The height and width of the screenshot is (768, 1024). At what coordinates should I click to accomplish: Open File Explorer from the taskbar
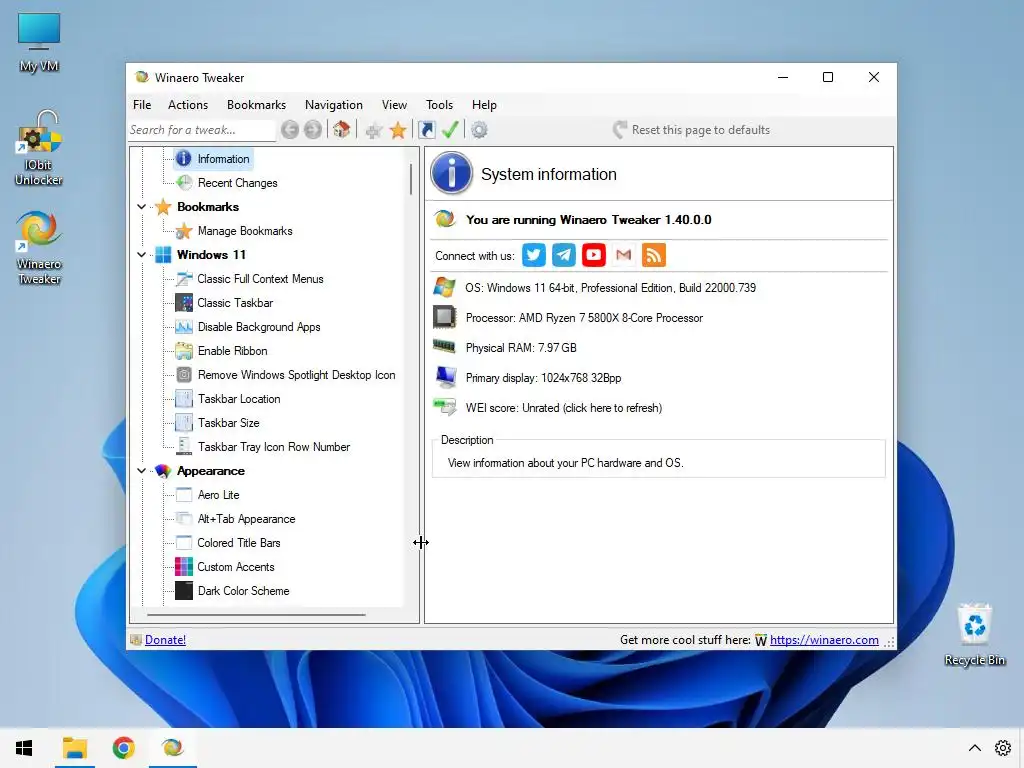(x=74, y=748)
